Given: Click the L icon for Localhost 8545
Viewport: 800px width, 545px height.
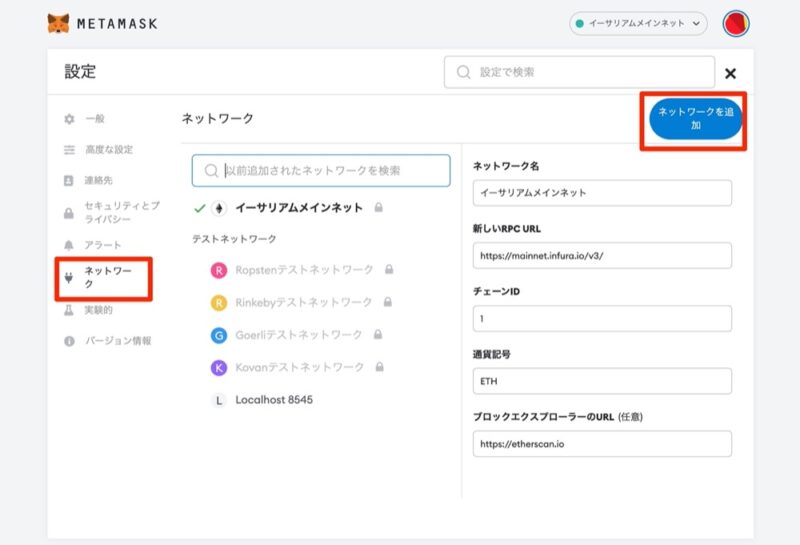Looking at the screenshot, I should 219,401.
